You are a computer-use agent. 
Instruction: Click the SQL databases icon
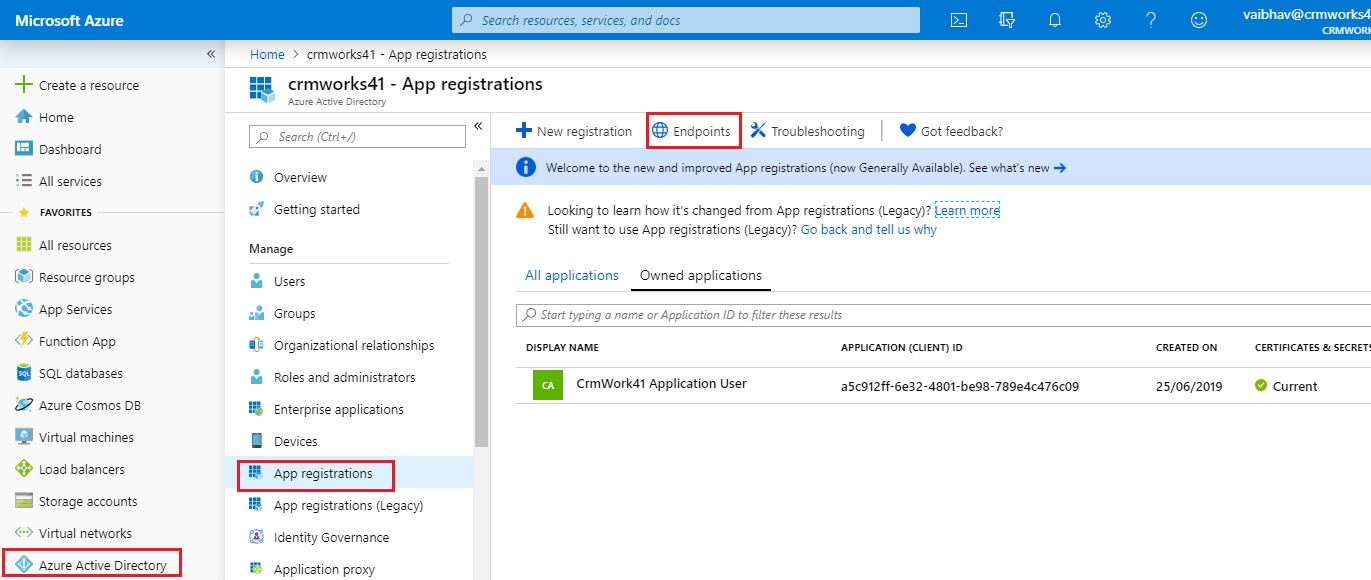pos(25,373)
